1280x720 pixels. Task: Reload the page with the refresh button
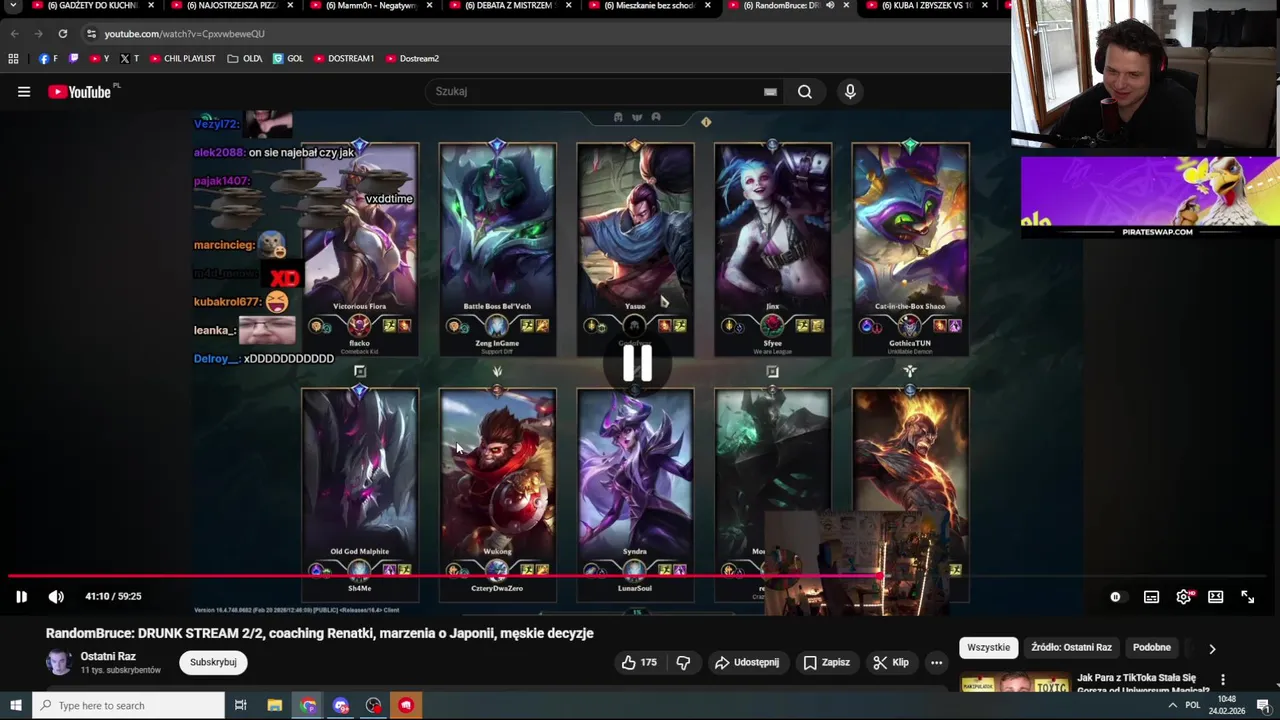62,34
